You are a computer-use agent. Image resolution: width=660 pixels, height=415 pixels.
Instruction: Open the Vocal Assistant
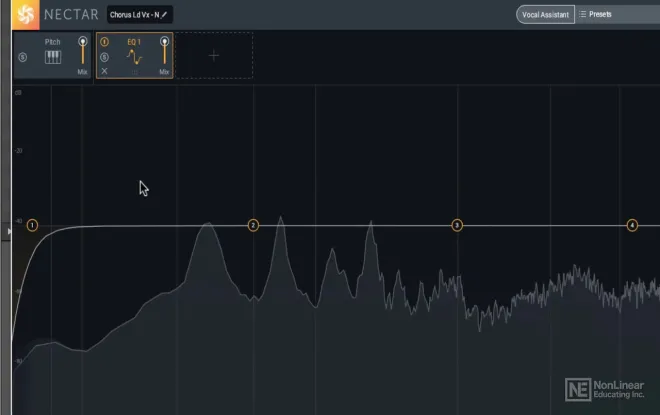click(x=544, y=14)
